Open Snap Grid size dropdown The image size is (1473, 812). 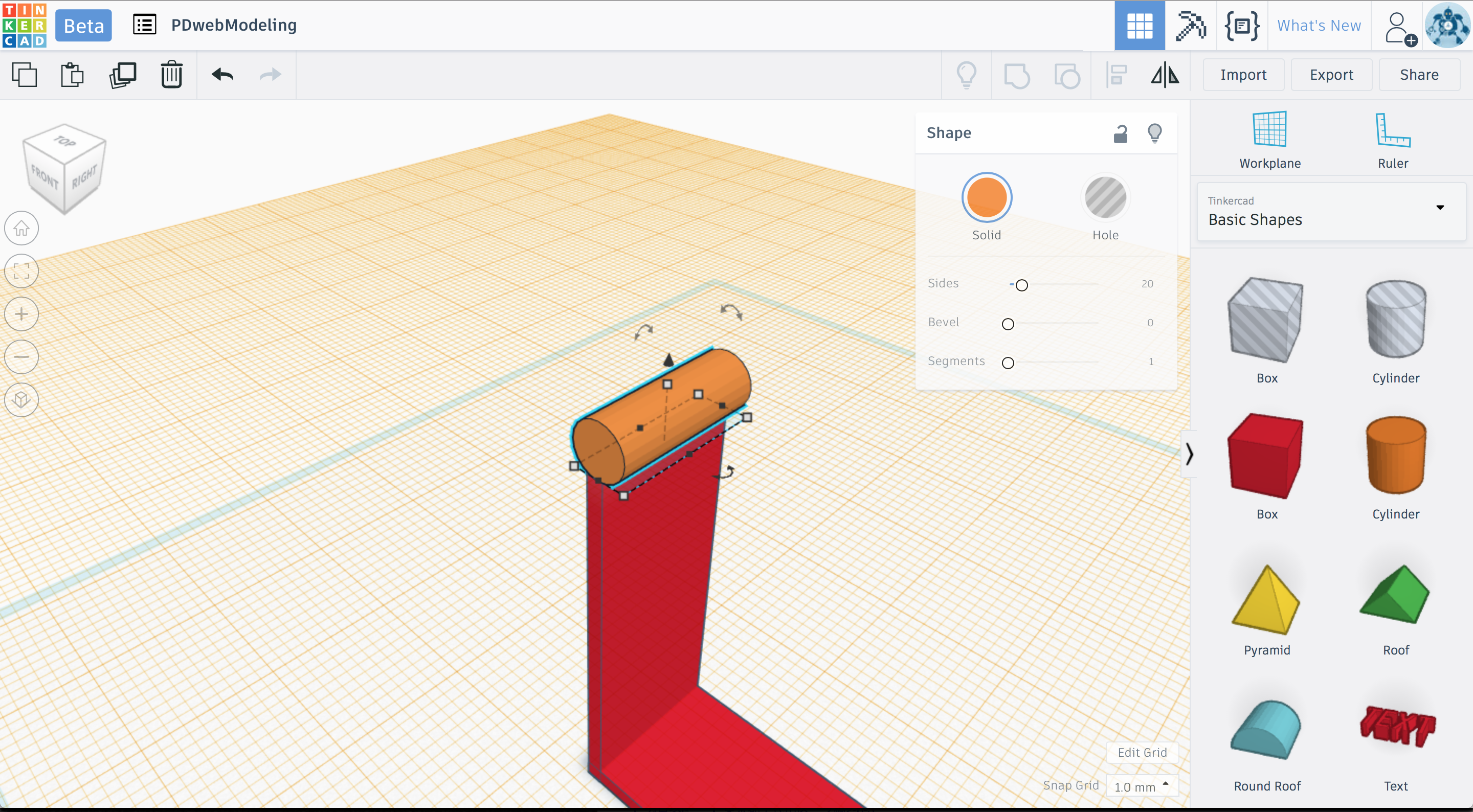click(1142, 786)
